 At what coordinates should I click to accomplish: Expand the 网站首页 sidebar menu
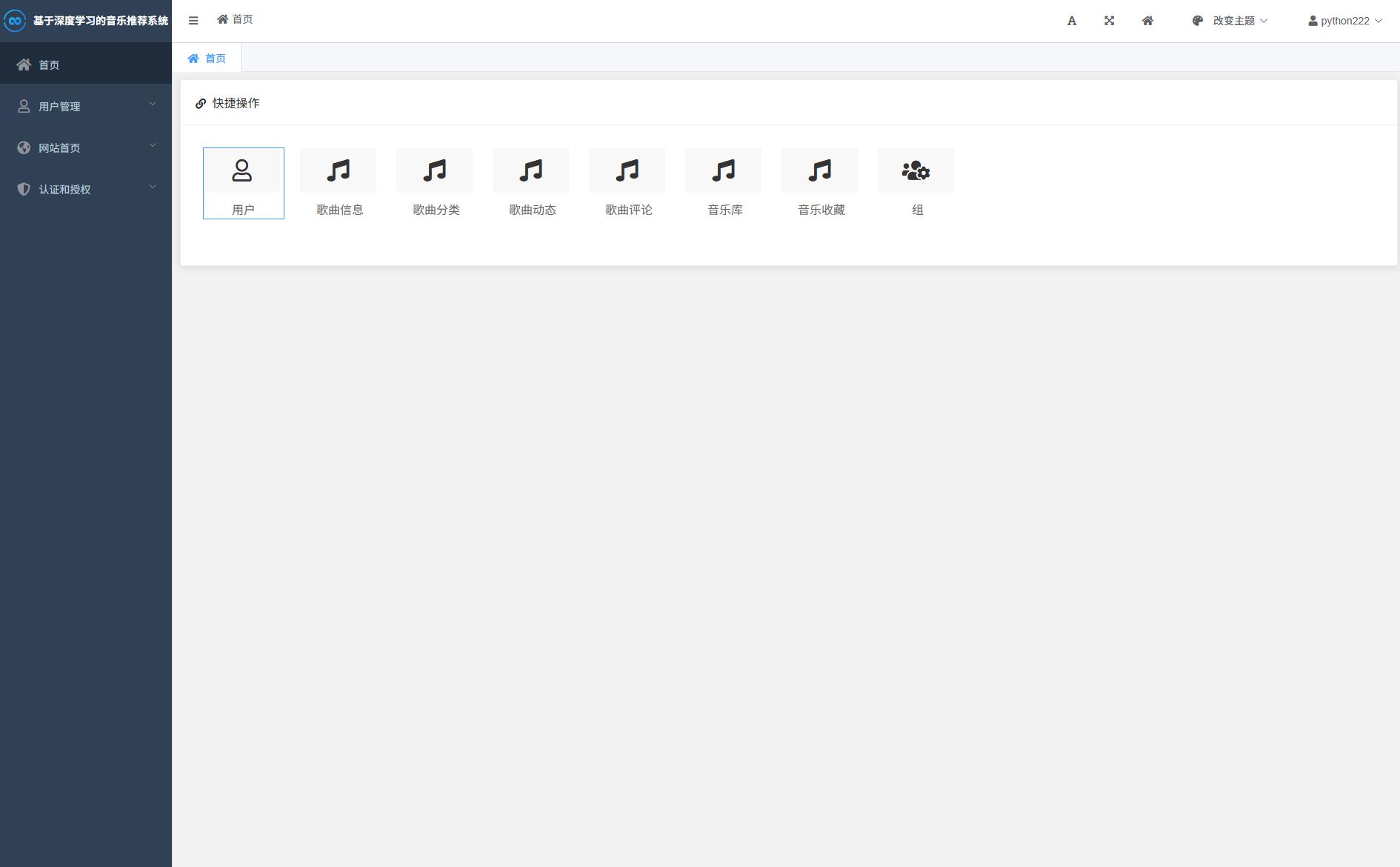(x=86, y=147)
